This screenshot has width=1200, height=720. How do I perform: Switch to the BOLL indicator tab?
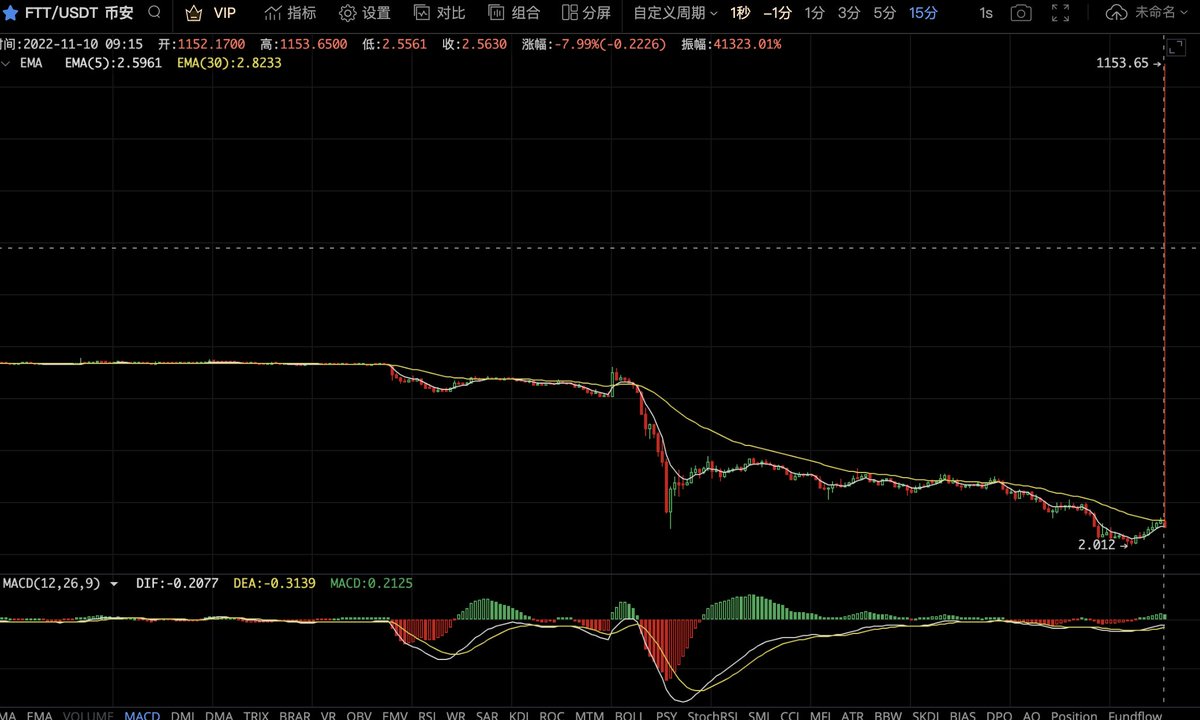point(629,716)
